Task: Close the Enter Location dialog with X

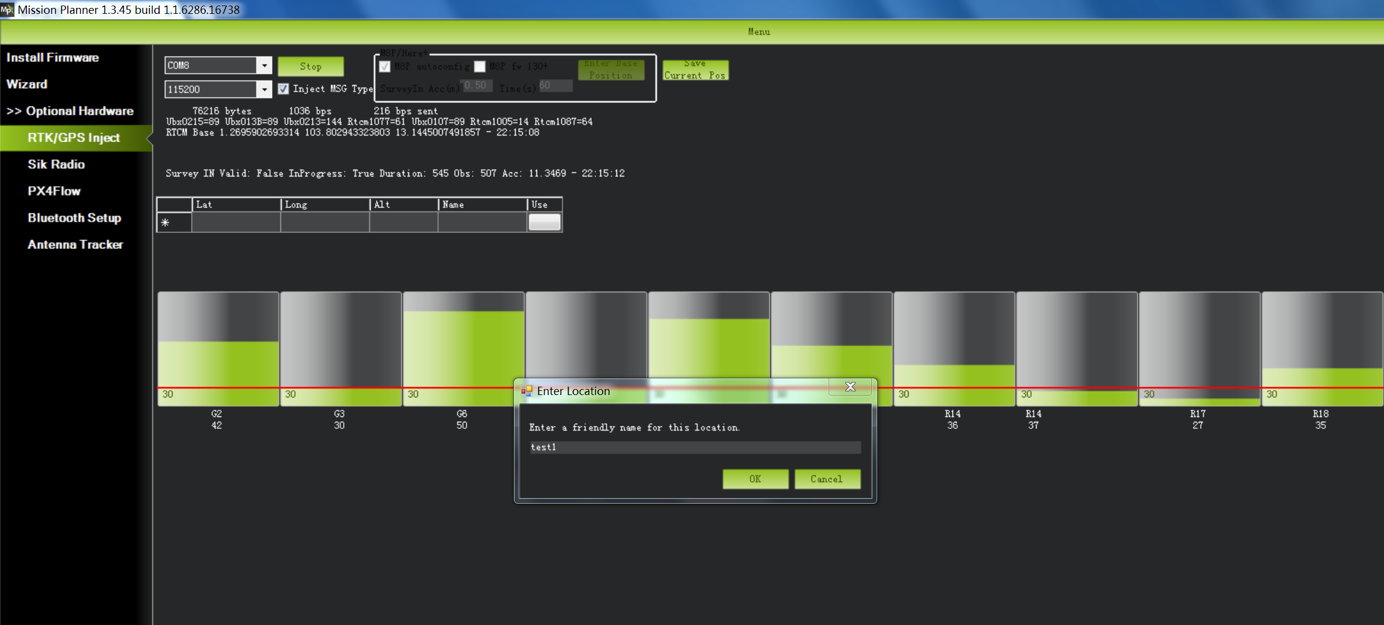Action: tap(850, 387)
